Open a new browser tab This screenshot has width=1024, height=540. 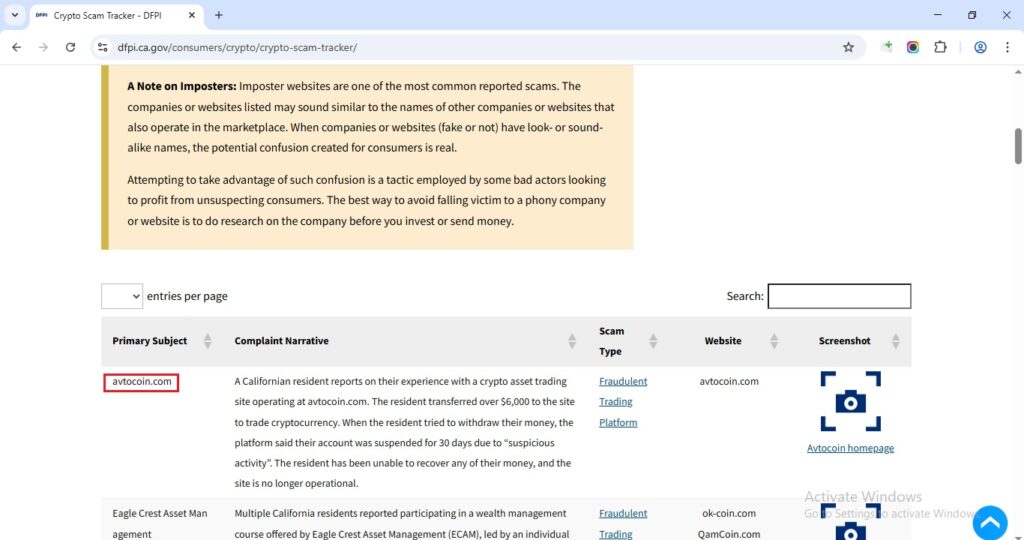219,15
